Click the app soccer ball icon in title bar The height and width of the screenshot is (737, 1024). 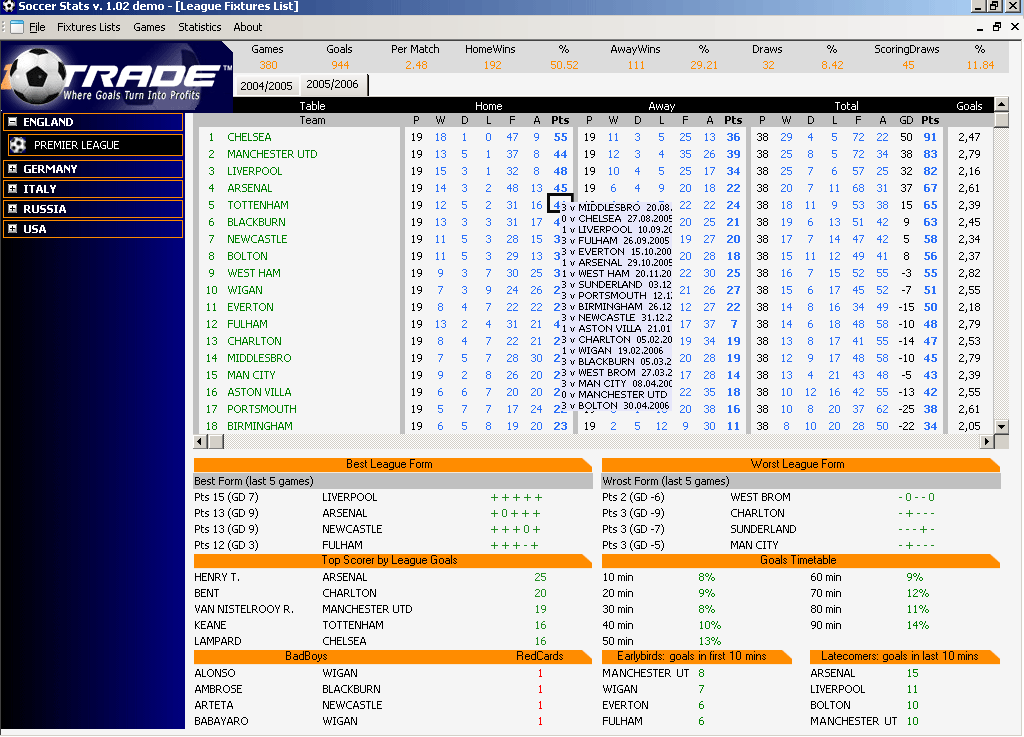click(x=8, y=7)
